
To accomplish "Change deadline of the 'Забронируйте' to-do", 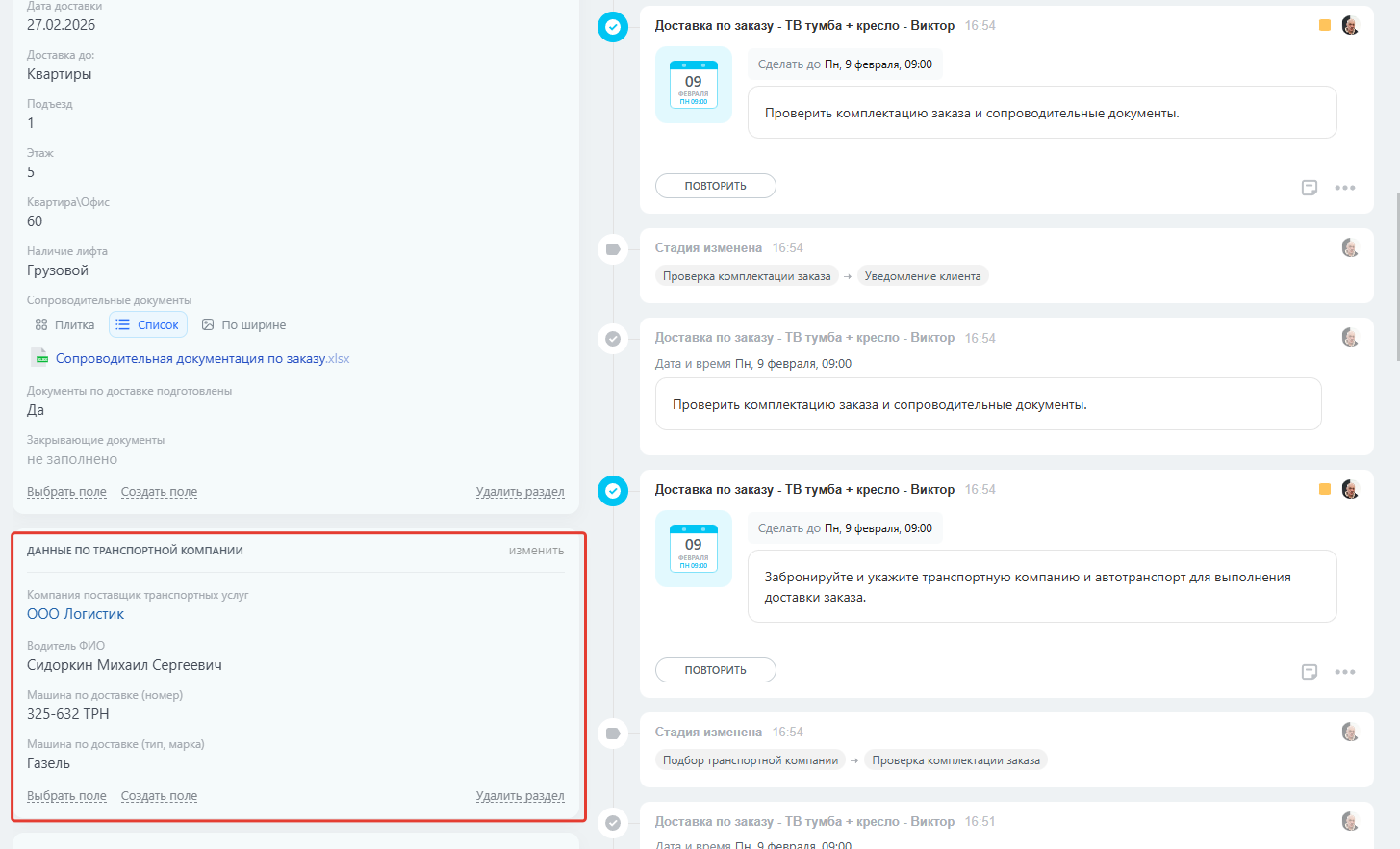I will 878,528.
